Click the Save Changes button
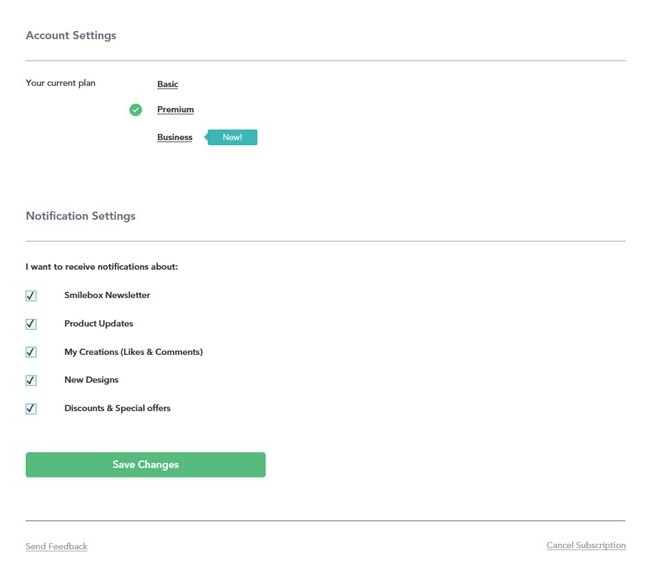The width and height of the screenshot is (658, 574). pos(146,464)
